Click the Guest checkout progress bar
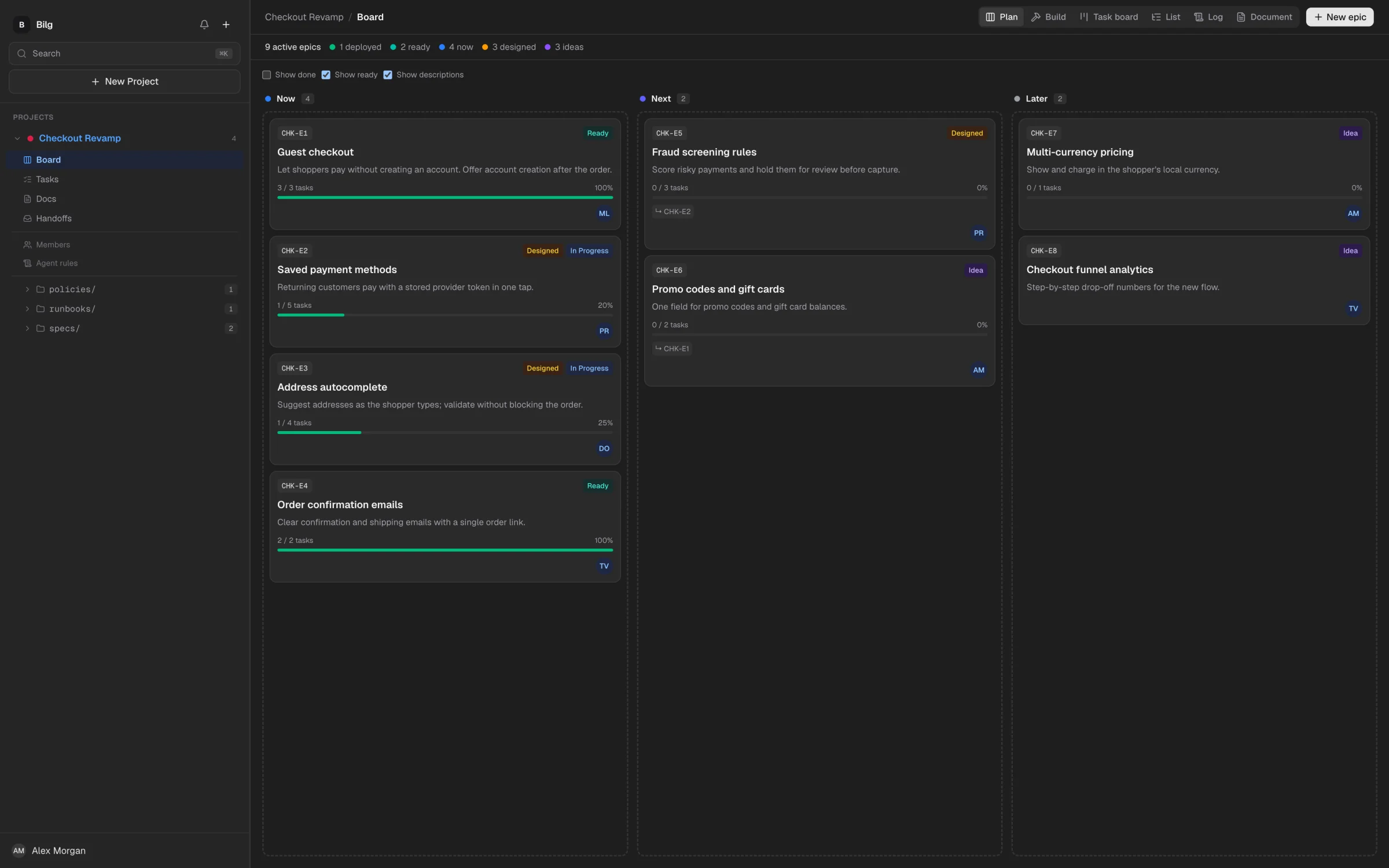The image size is (1389, 868). 444,197
